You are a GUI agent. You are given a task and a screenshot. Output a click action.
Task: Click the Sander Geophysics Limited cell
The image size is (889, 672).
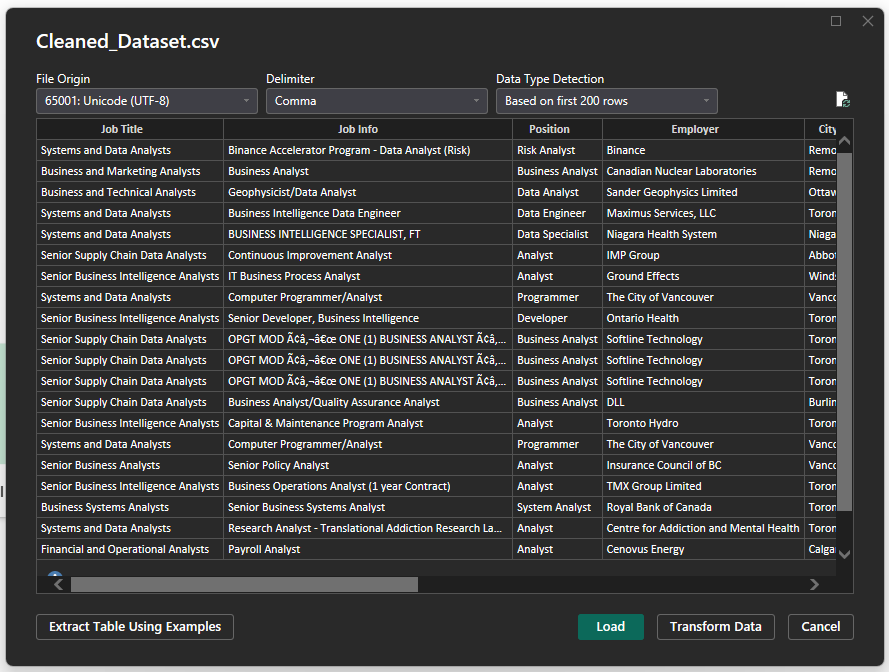click(703, 192)
